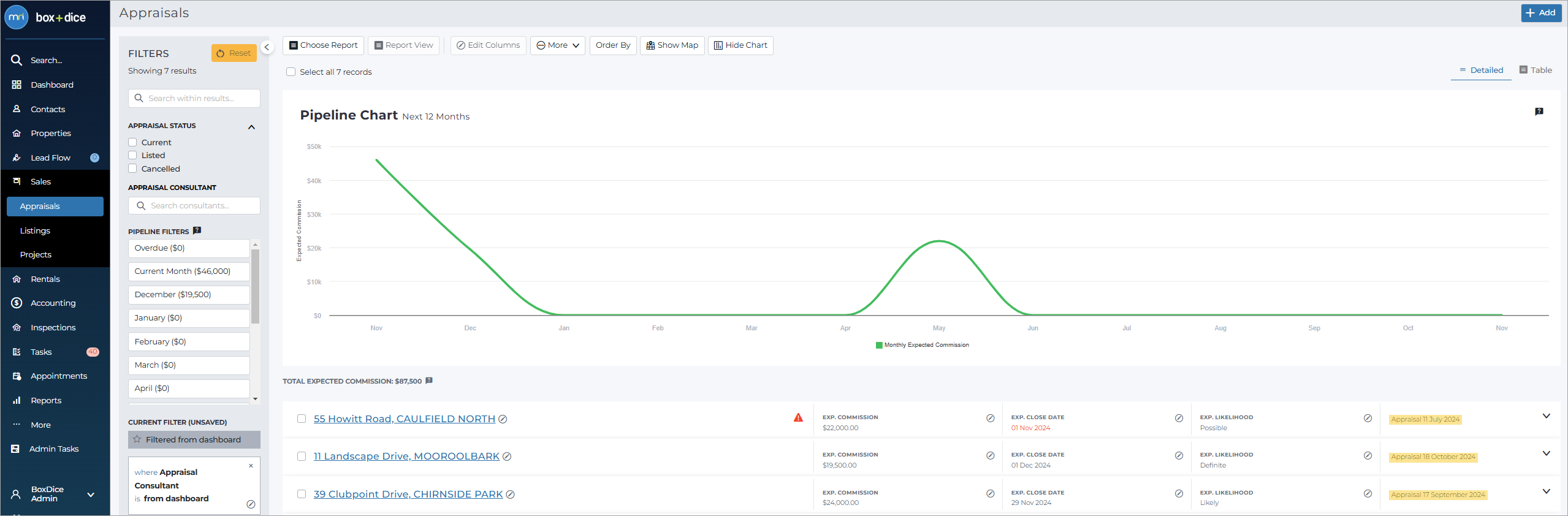Collapse the Appraisal Status section
This screenshot has height=516, width=1568.
point(251,127)
